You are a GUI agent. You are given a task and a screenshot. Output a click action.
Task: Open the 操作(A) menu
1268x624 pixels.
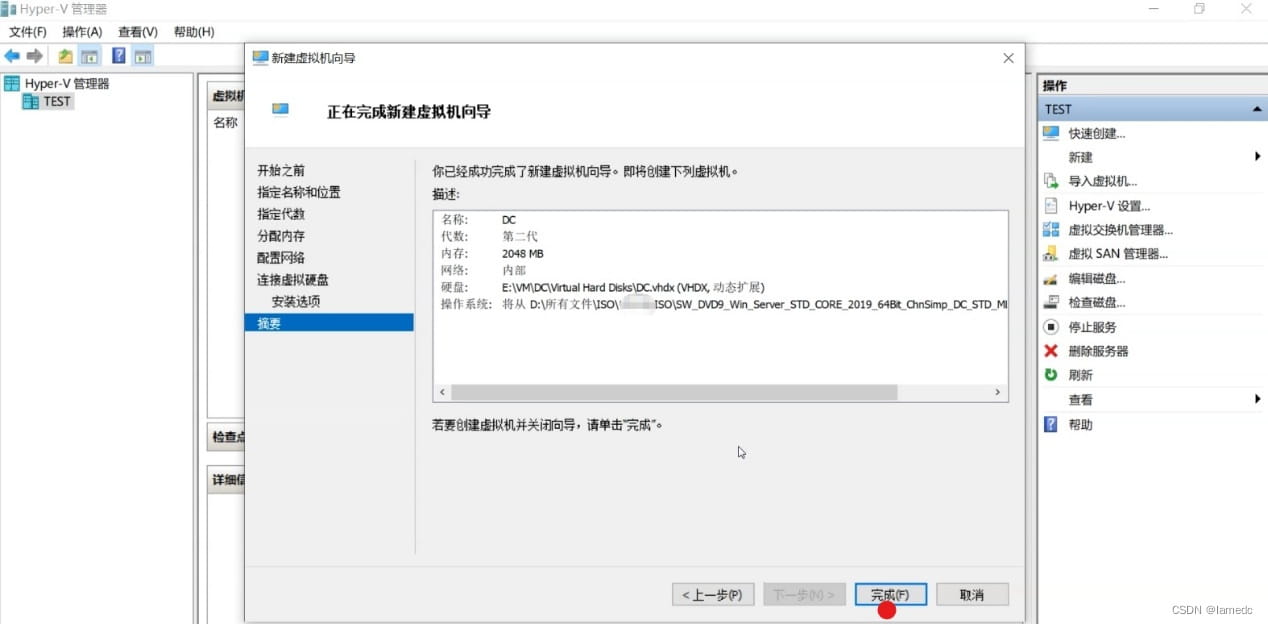[x=82, y=32]
